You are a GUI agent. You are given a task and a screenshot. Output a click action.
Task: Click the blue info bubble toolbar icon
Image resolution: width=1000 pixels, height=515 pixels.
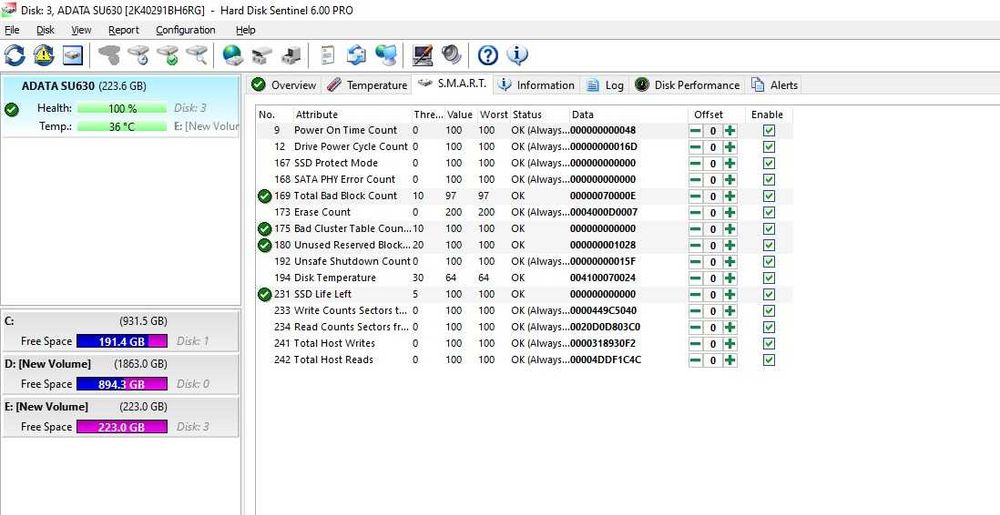pos(517,55)
